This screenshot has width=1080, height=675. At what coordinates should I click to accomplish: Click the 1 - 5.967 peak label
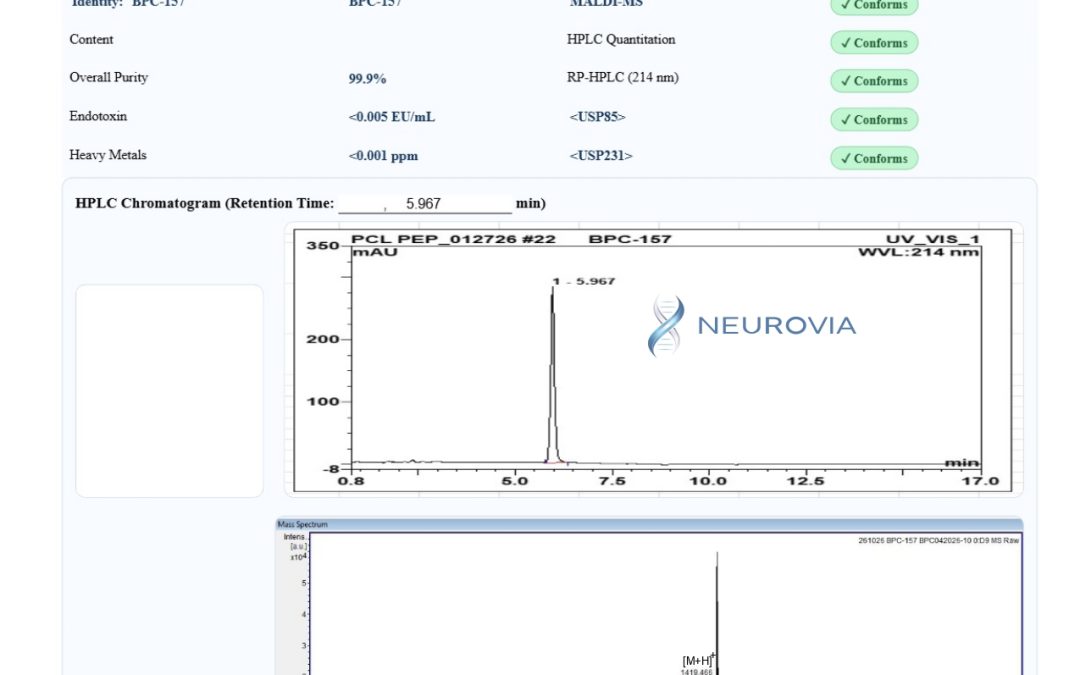pos(583,281)
